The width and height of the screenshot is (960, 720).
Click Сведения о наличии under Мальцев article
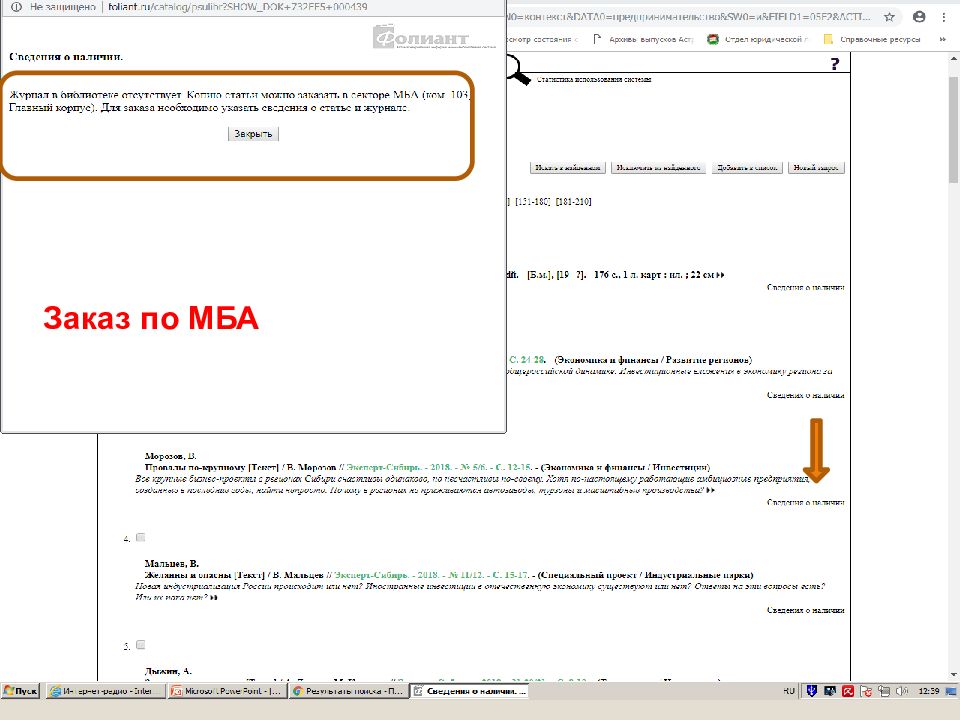(x=805, y=609)
